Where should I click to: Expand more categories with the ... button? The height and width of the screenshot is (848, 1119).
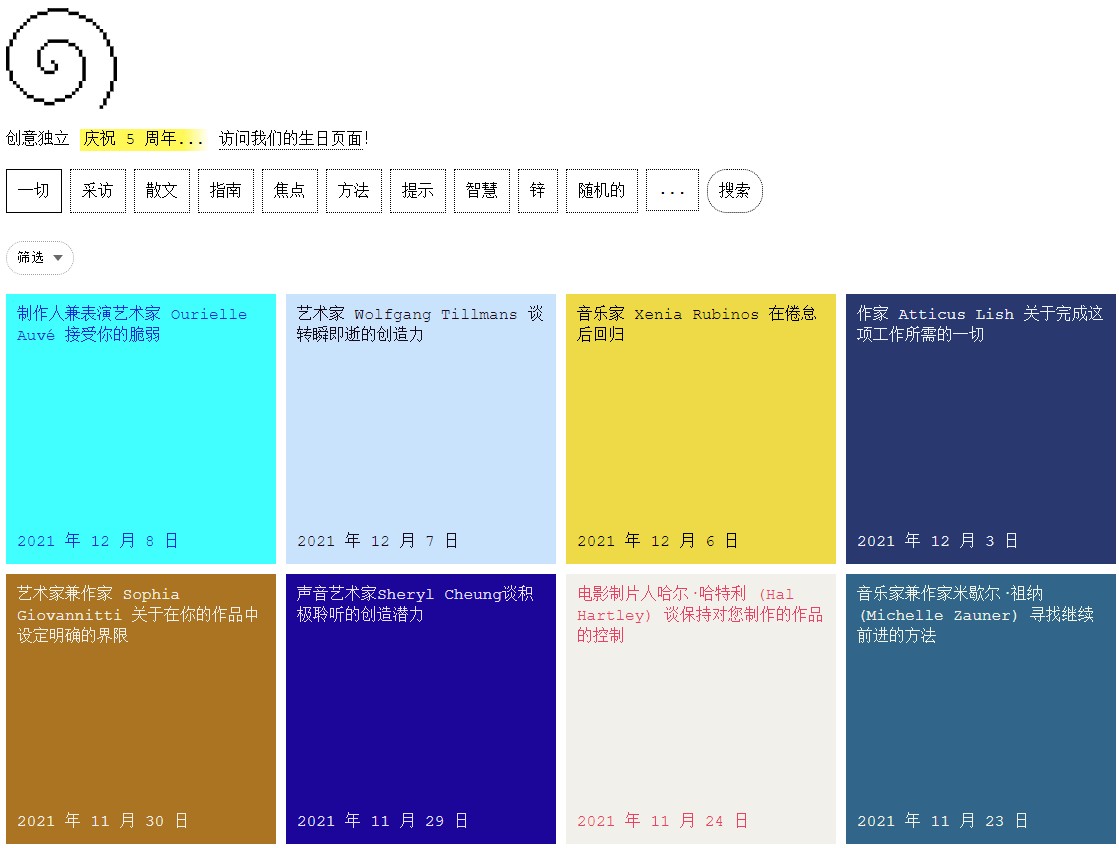pyautogui.click(x=672, y=191)
